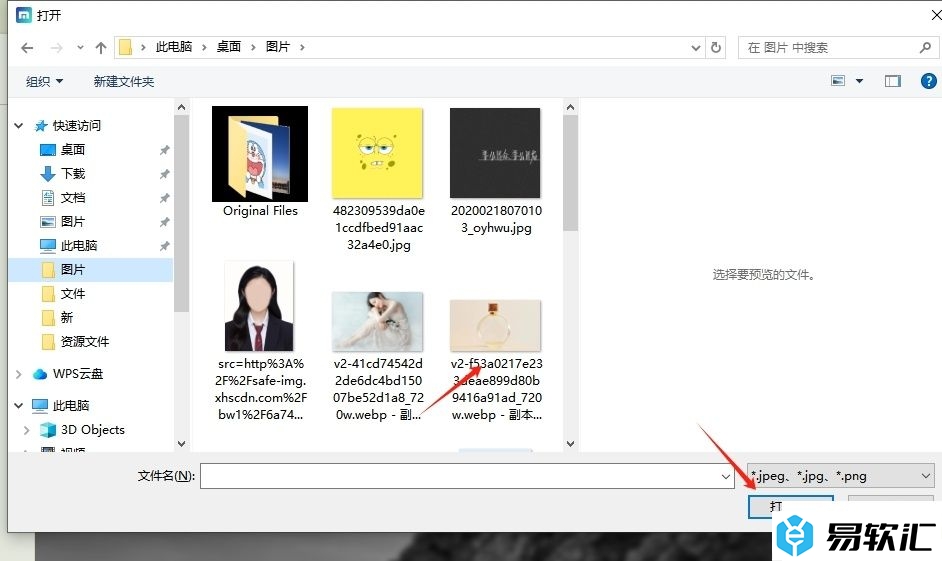Open the 新 folder in sidebar

point(67,317)
